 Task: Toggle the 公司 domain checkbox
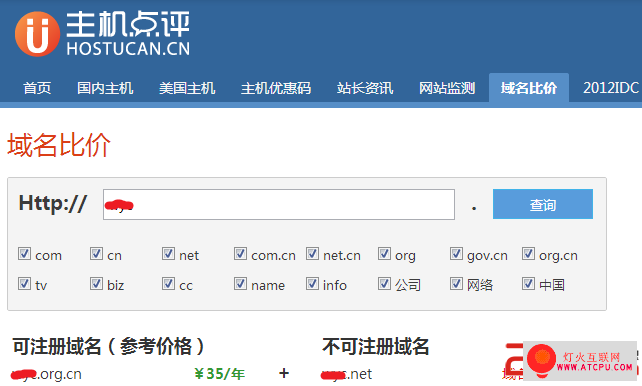coord(384,283)
